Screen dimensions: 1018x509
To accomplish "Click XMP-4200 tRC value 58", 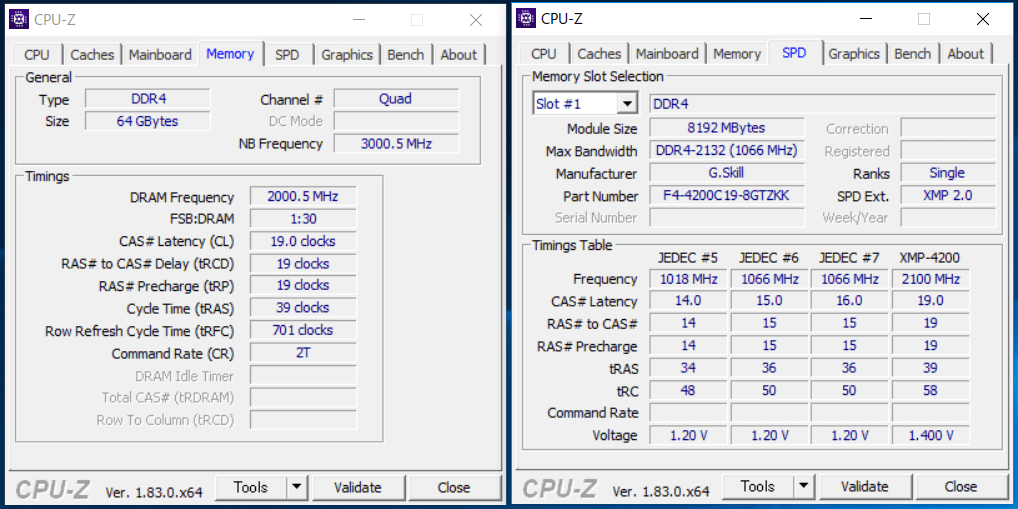I will coord(930,390).
